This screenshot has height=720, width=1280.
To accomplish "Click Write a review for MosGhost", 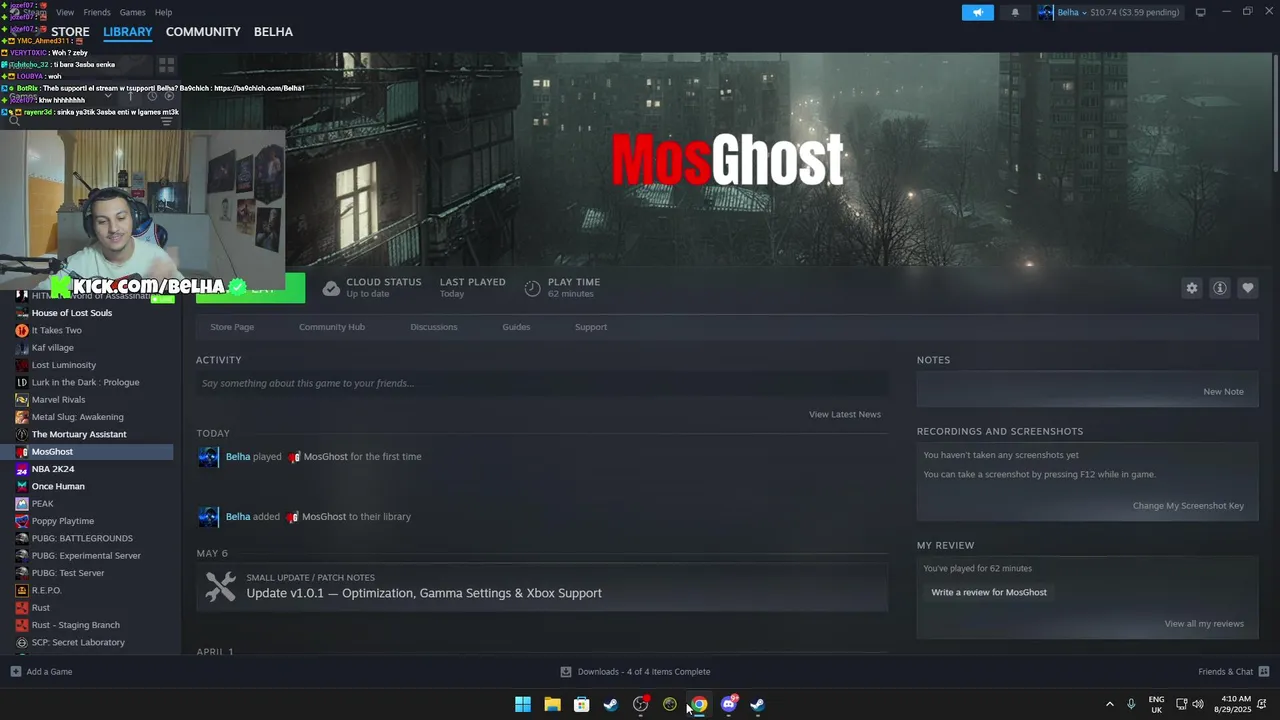I will tap(989, 592).
